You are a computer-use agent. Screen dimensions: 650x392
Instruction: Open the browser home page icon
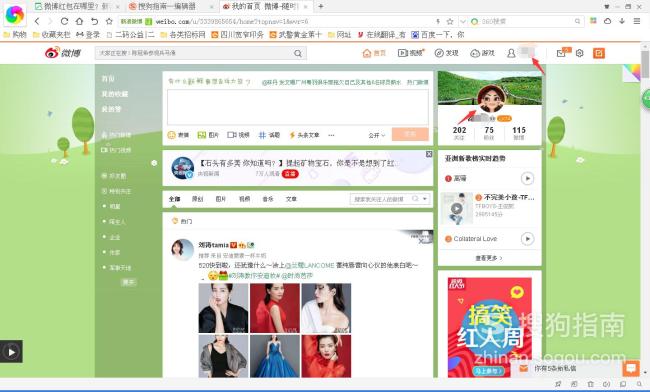click(79, 21)
